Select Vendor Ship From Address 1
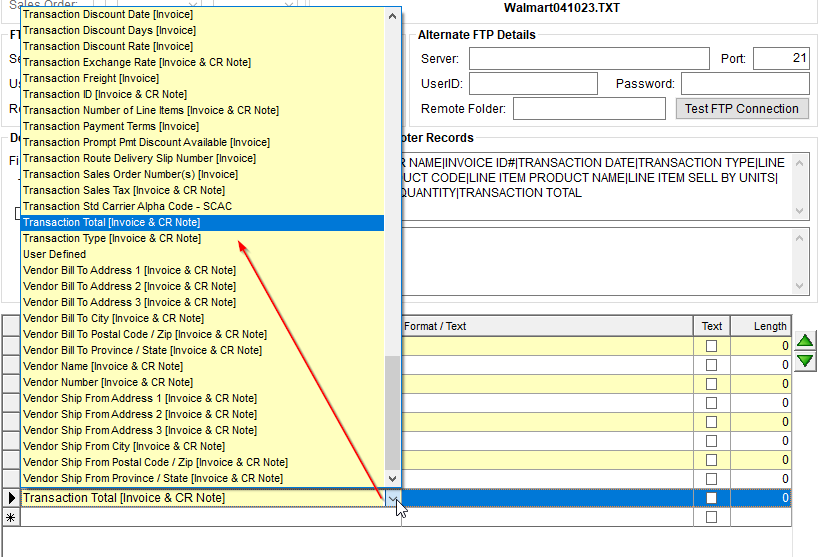The width and height of the screenshot is (826, 557). [x=202, y=398]
